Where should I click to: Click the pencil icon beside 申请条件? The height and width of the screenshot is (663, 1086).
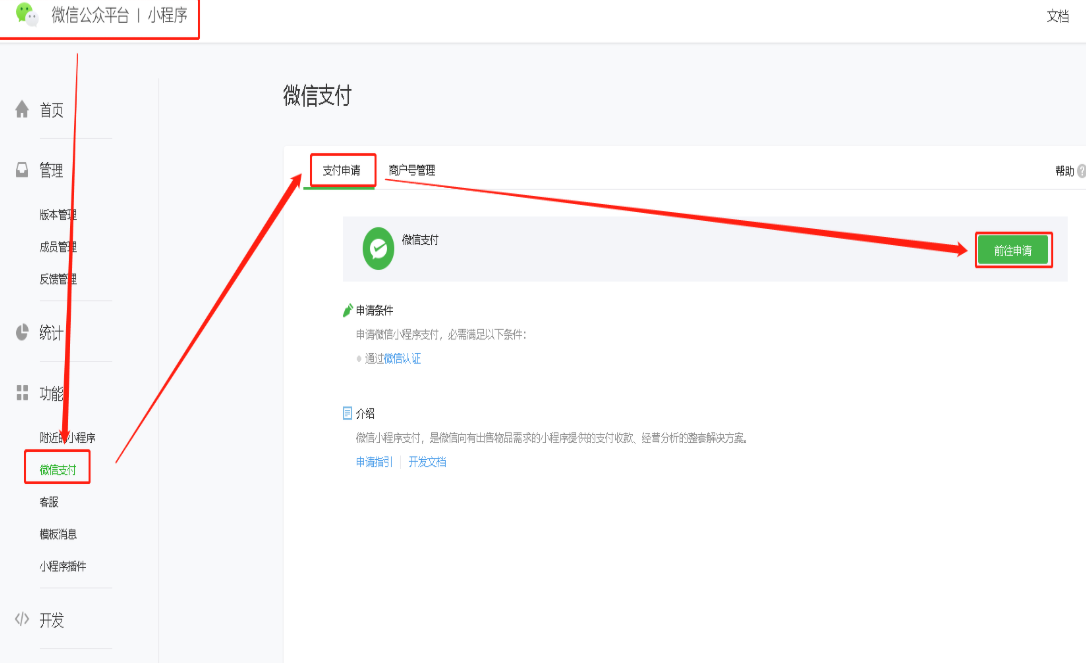(348, 310)
